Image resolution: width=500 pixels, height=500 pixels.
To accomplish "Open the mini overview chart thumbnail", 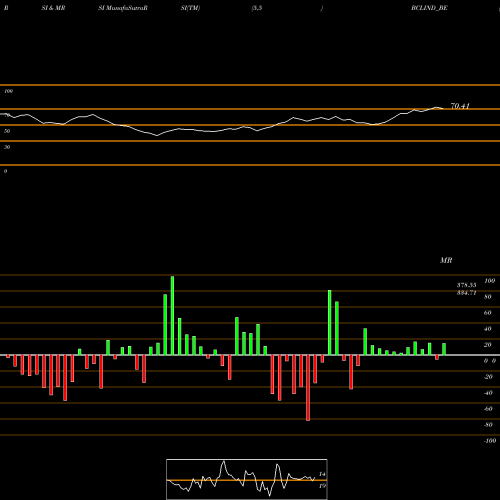I will 247,479.
